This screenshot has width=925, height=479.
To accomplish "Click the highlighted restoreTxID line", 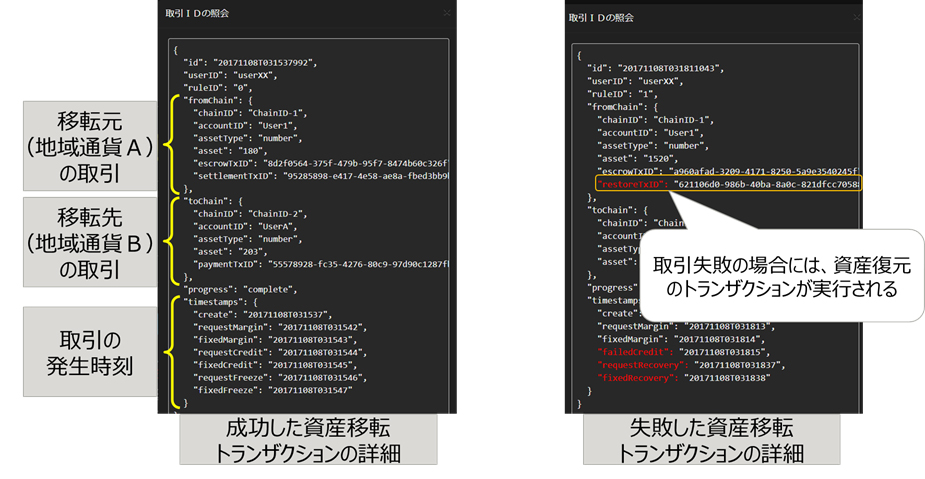I will click(x=725, y=185).
